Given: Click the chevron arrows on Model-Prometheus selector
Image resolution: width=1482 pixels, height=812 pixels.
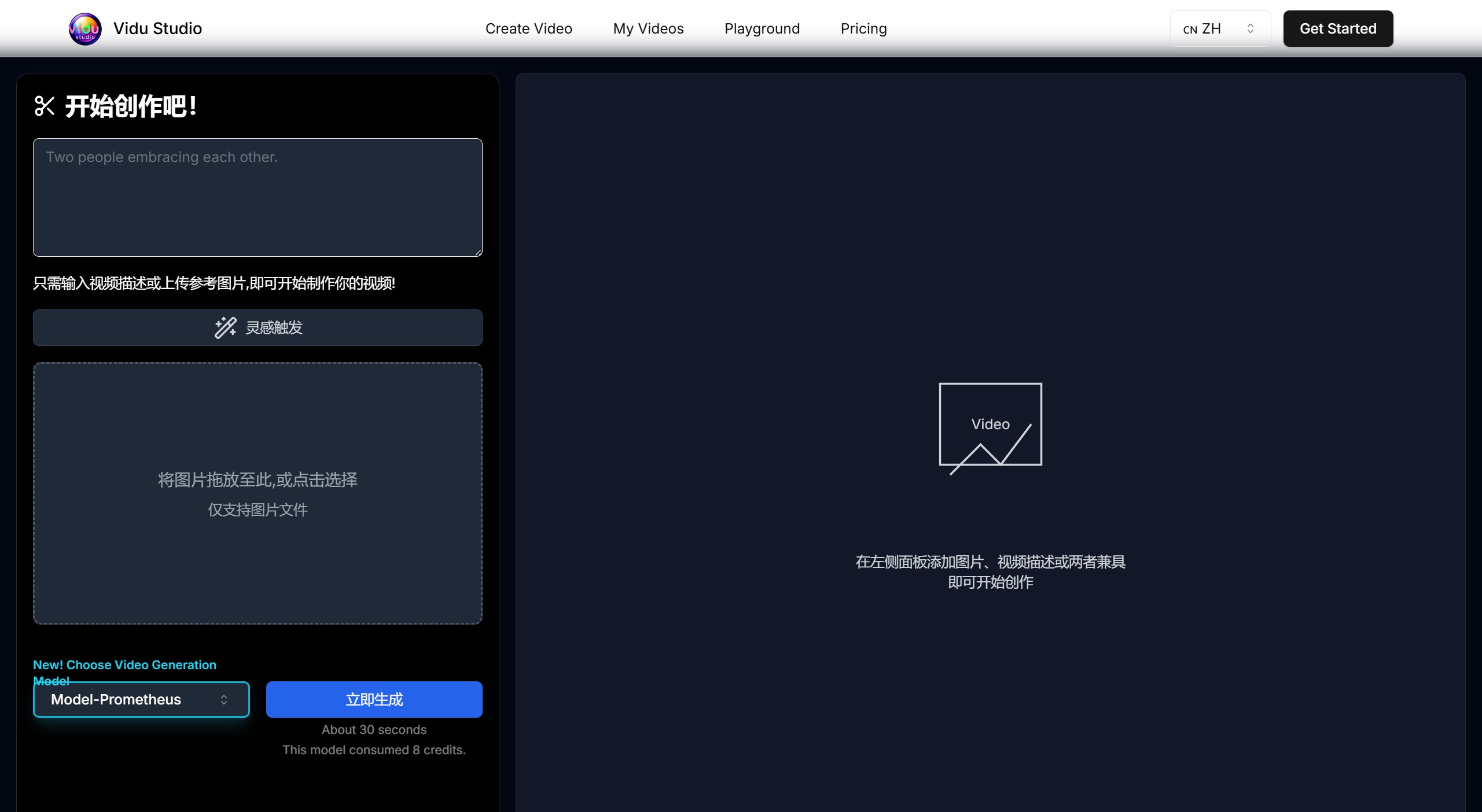Looking at the screenshot, I should pyautogui.click(x=224, y=700).
